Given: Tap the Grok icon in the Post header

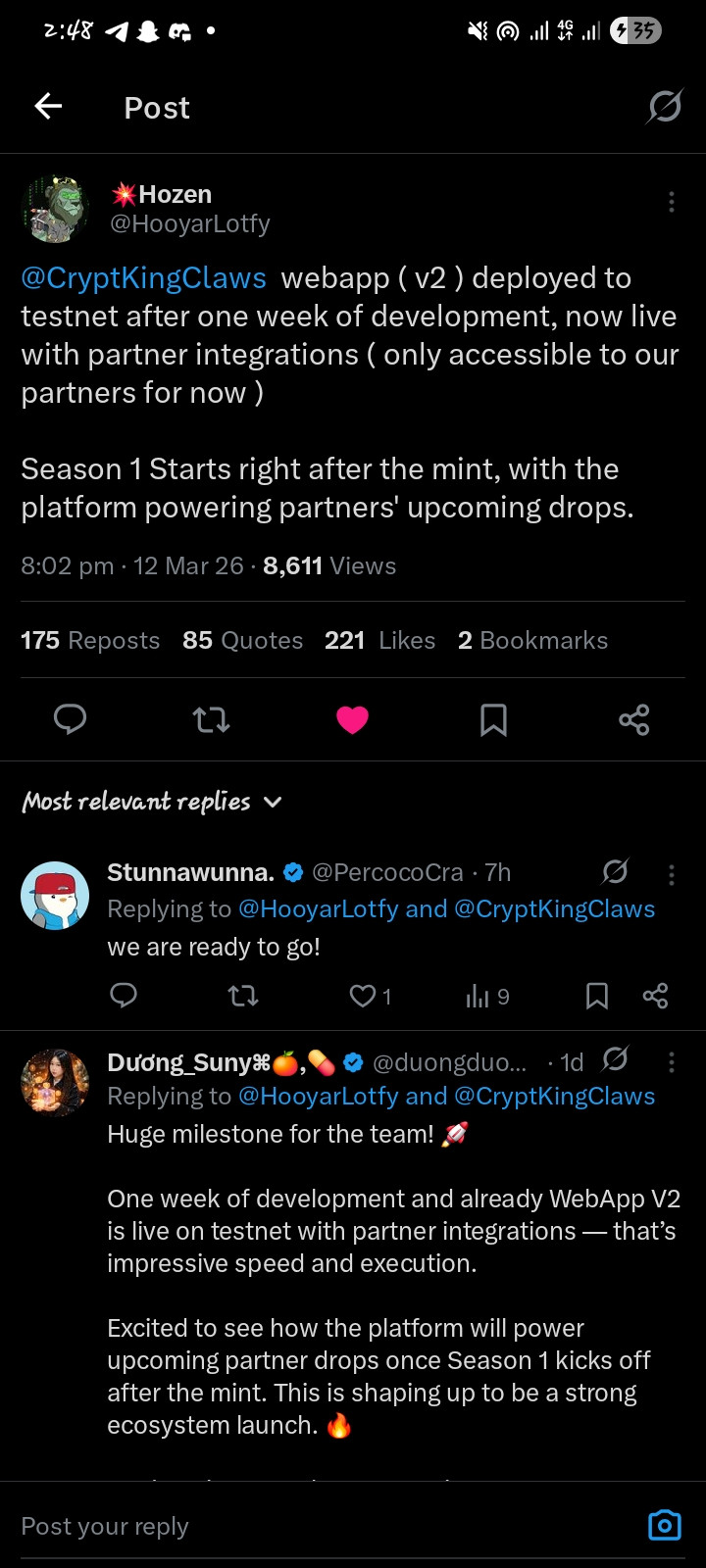Looking at the screenshot, I should [x=664, y=106].
